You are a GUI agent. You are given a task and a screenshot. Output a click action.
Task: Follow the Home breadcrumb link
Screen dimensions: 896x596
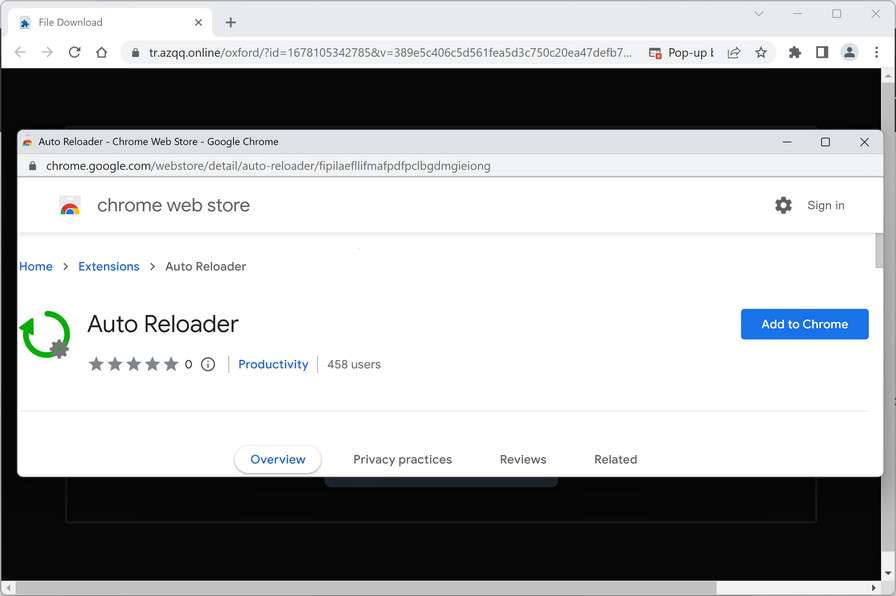36,266
